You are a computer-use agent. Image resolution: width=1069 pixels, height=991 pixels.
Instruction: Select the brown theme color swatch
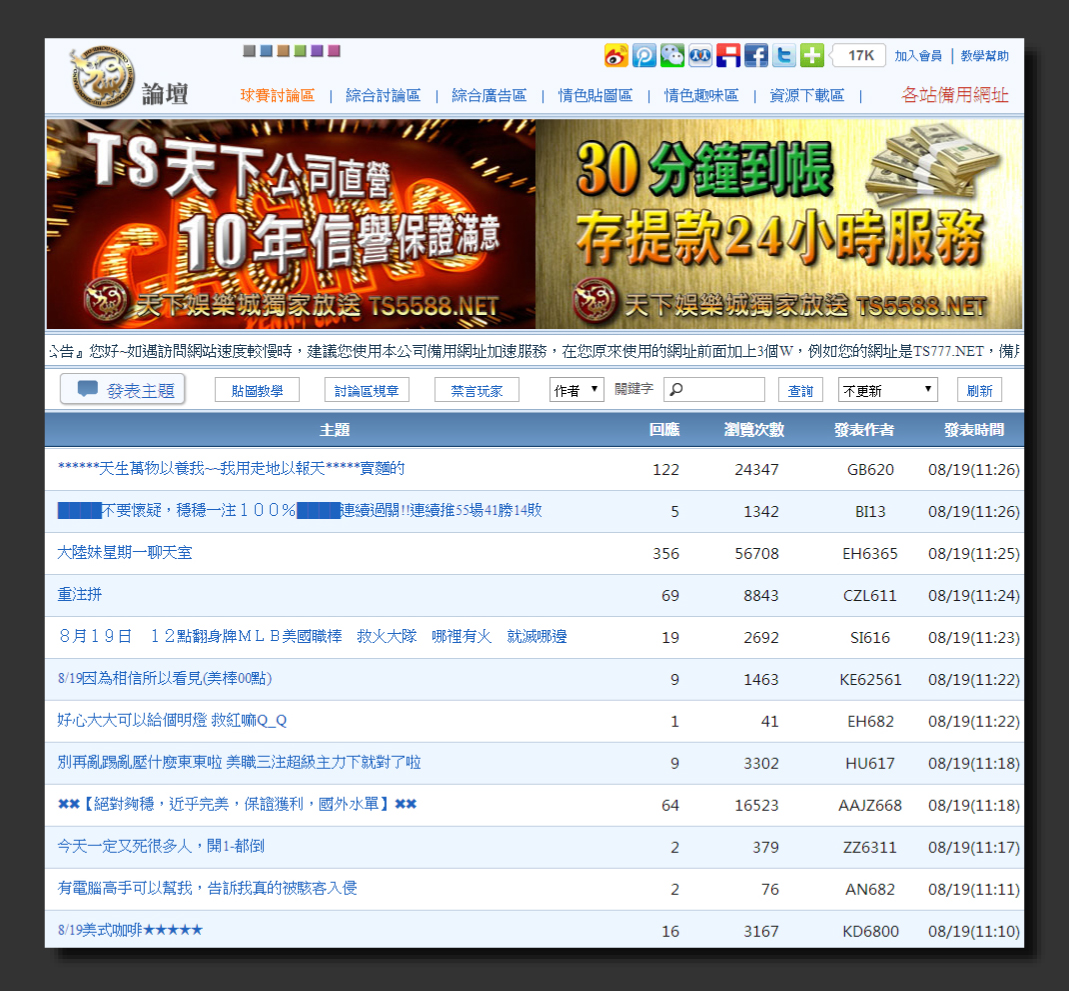283,50
